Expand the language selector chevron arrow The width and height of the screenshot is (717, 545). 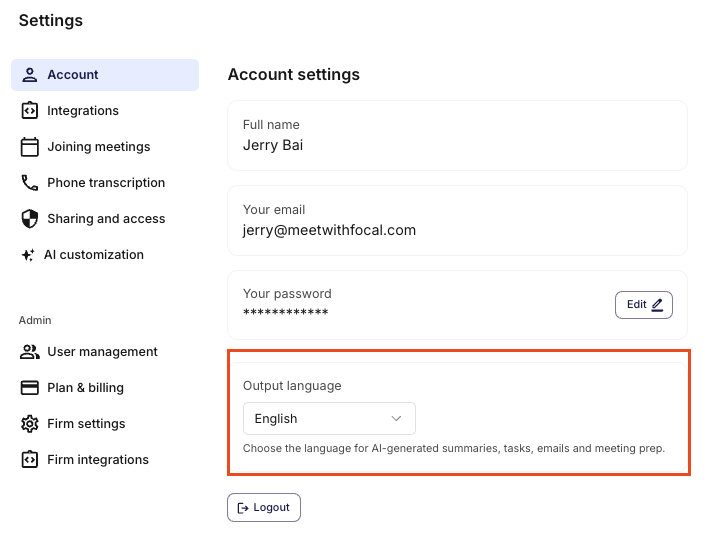[396, 419]
